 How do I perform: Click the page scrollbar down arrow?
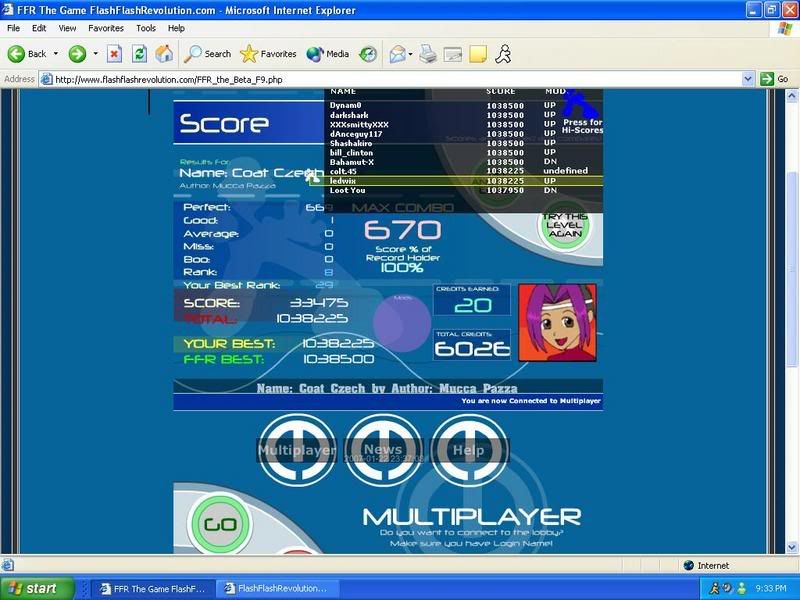792,547
